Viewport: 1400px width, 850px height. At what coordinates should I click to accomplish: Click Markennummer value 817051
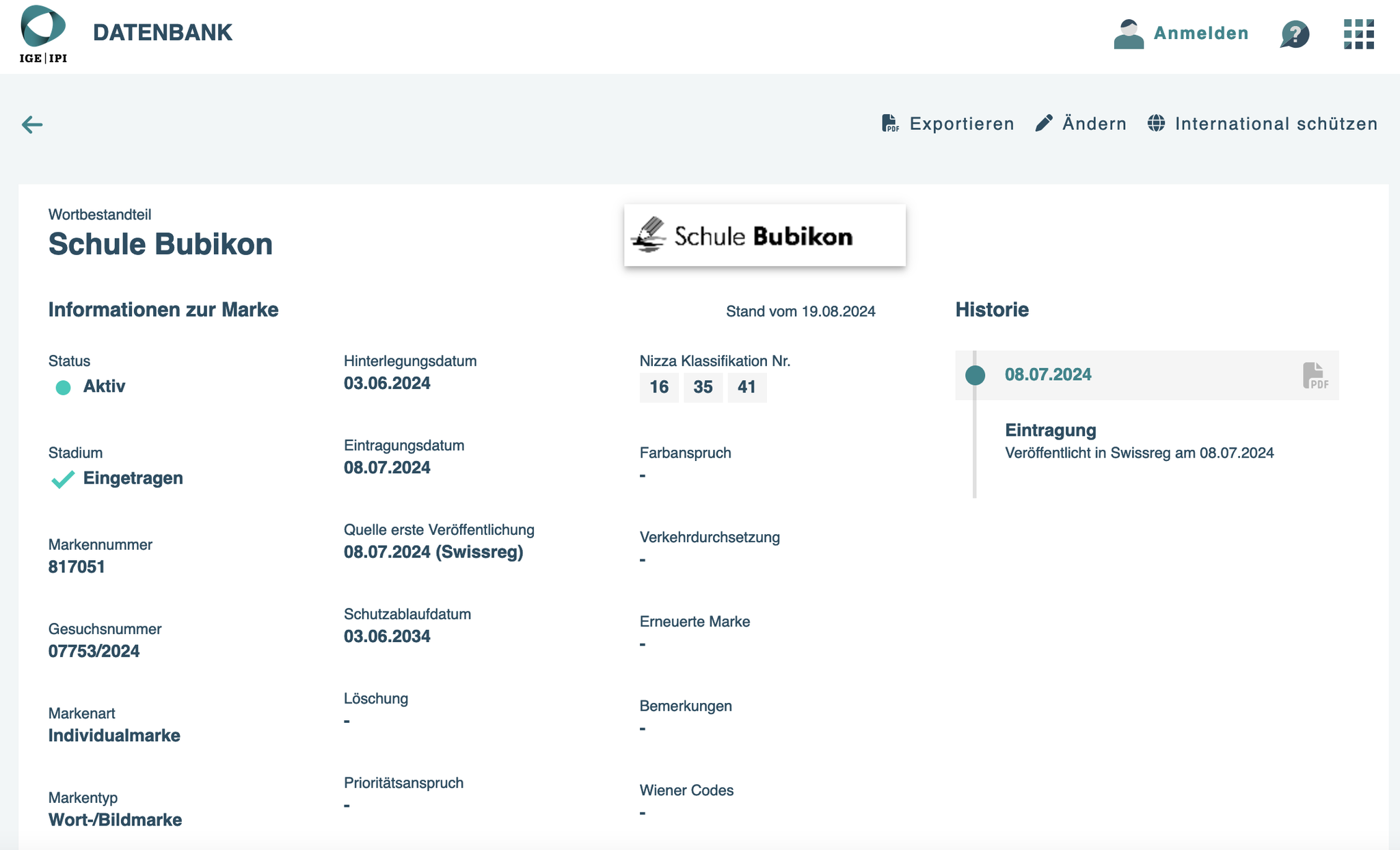[77, 567]
